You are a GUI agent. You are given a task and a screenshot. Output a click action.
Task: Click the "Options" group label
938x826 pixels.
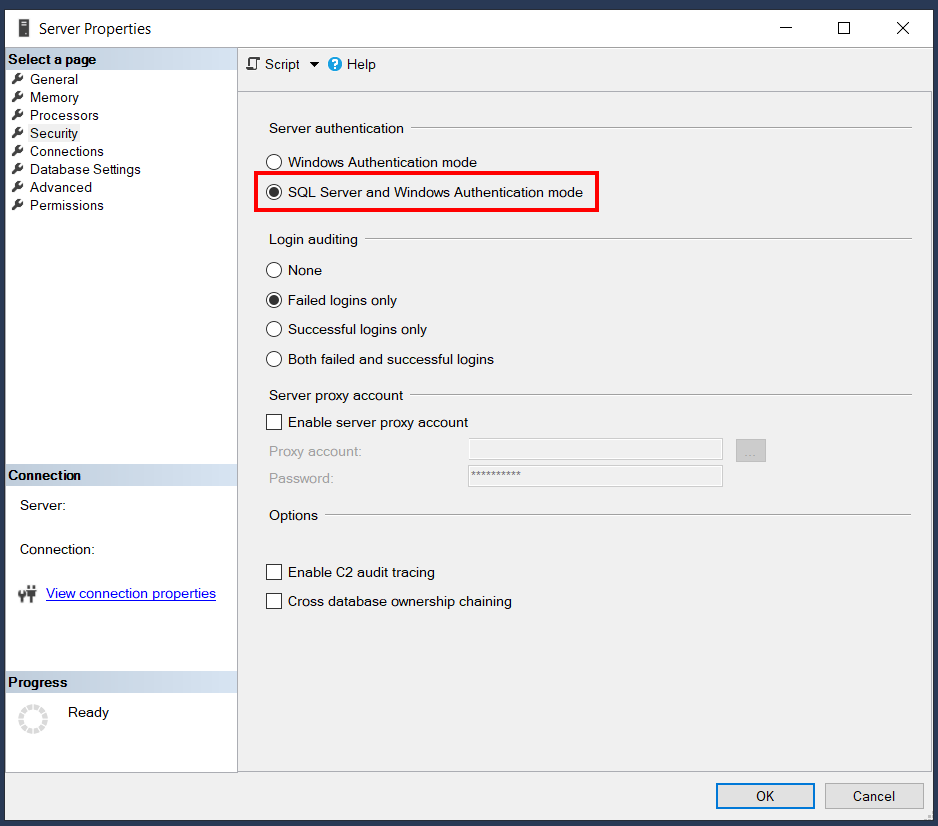tap(294, 516)
